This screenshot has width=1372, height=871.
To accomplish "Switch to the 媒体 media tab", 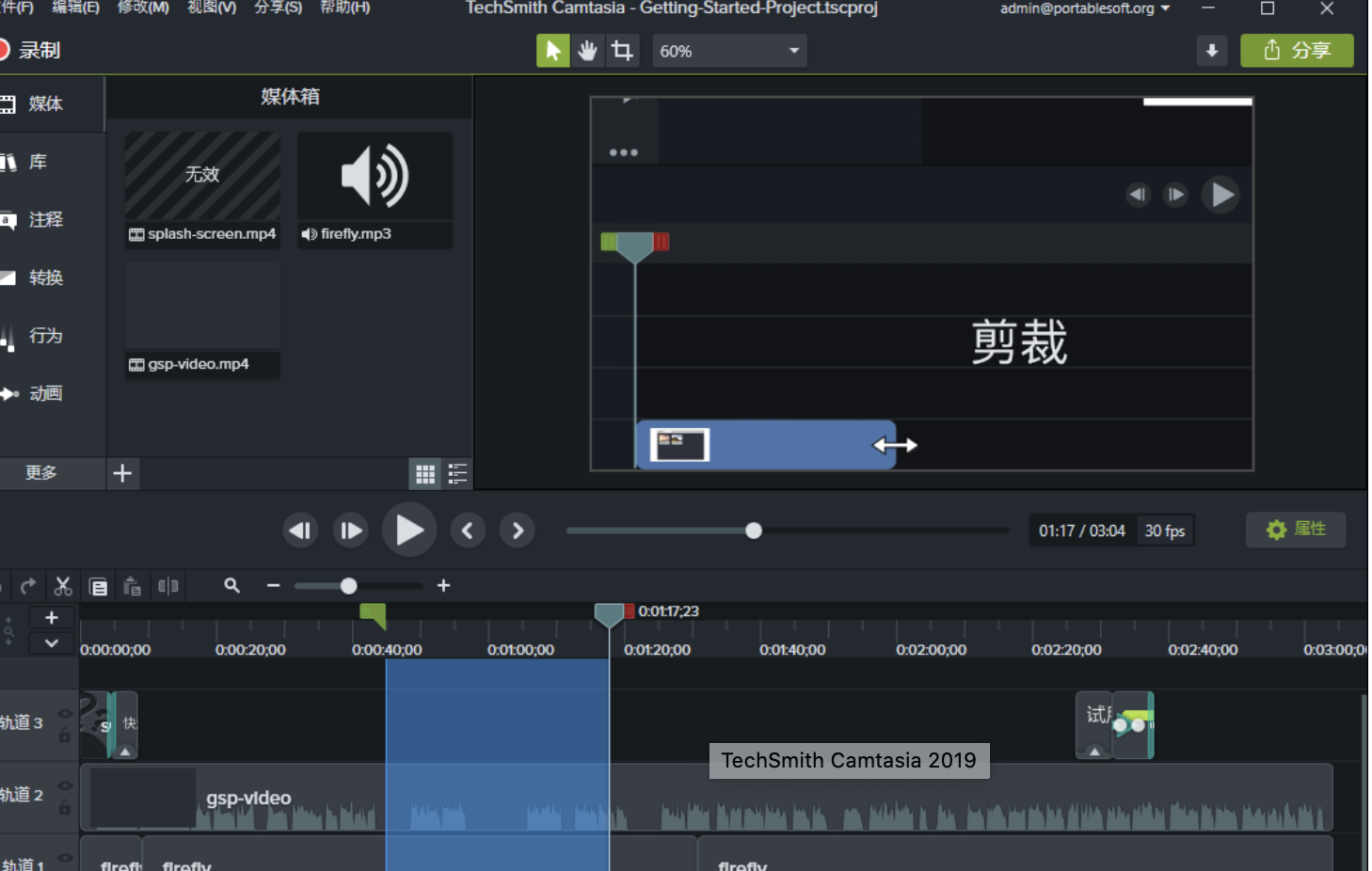I will (45, 103).
